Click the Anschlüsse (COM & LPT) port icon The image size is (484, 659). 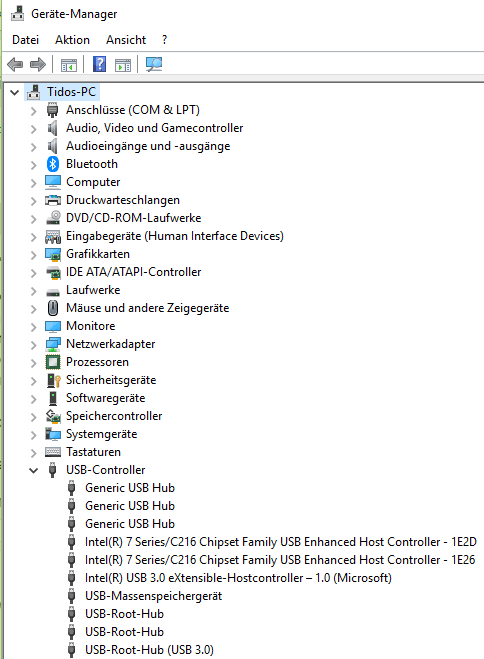53,110
